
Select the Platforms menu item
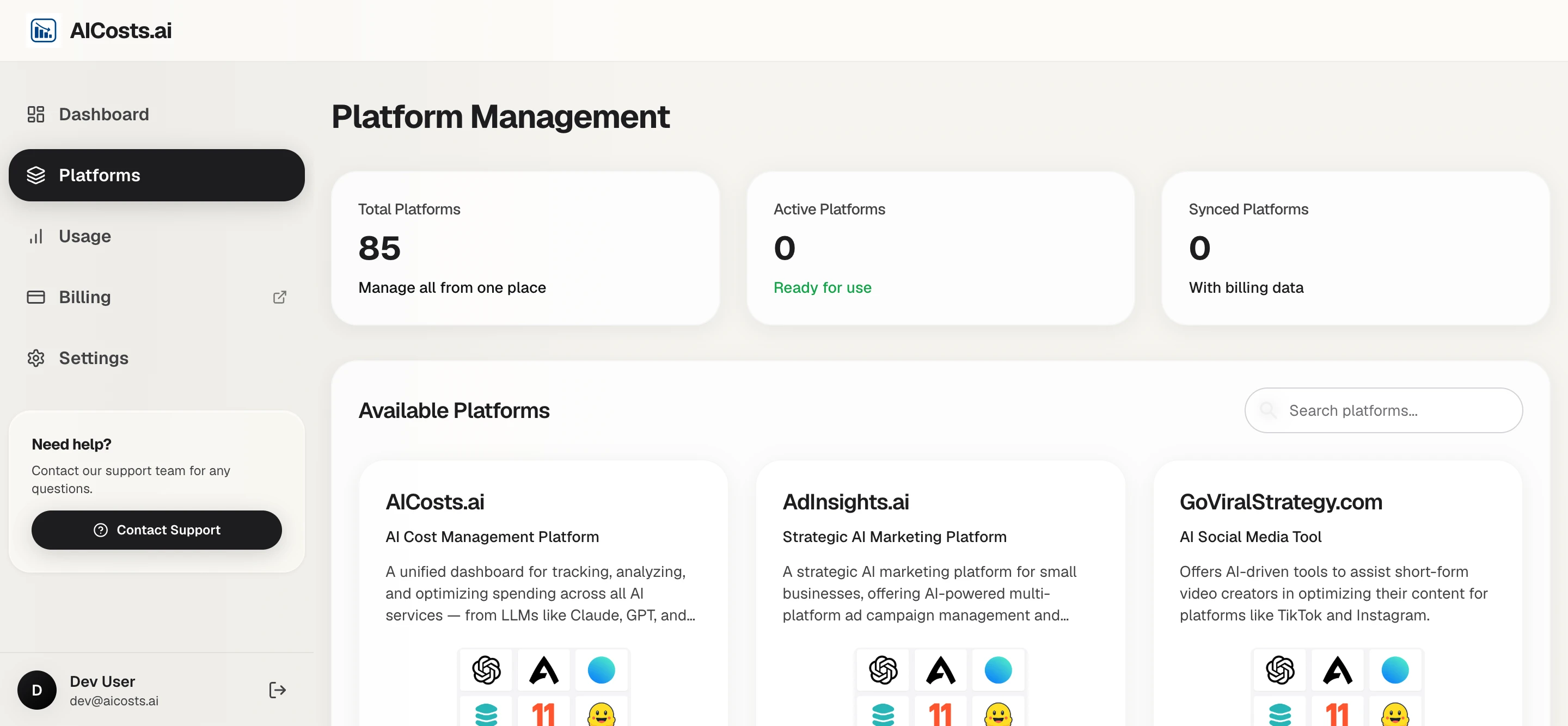156,175
